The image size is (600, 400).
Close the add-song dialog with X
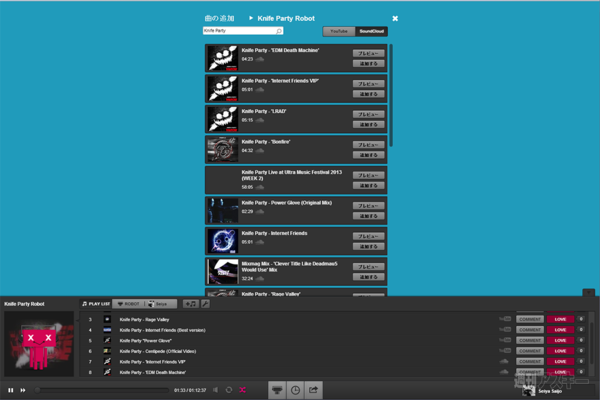(x=395, y=18)
